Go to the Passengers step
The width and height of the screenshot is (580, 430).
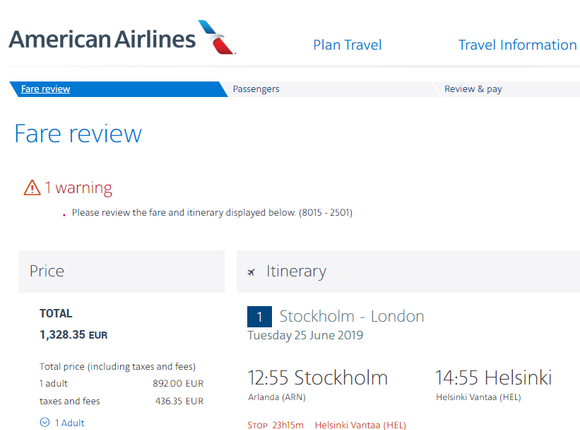[256, 89]
